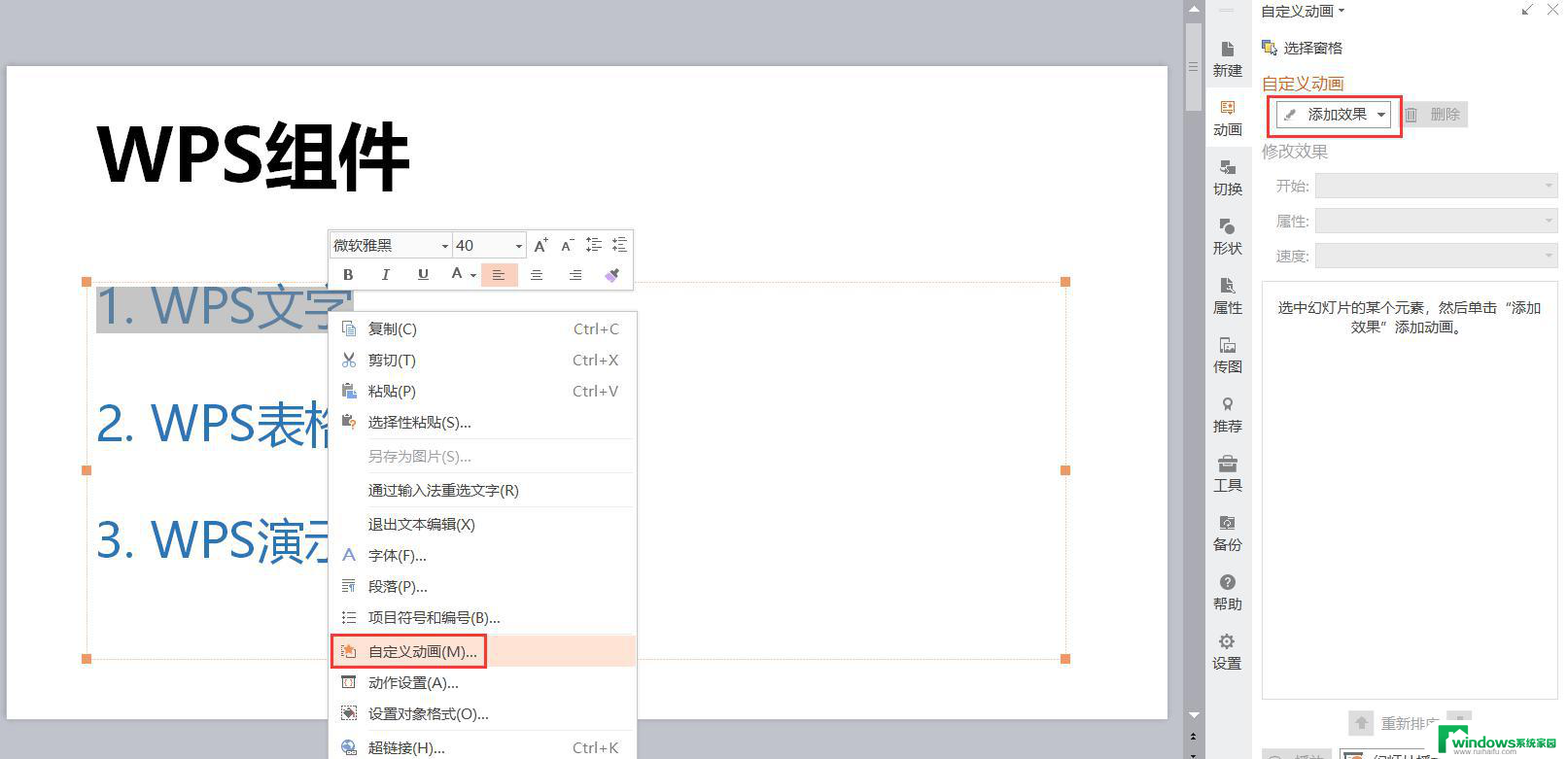Click the 3. WPS演示 list line

tap(214, 540)
